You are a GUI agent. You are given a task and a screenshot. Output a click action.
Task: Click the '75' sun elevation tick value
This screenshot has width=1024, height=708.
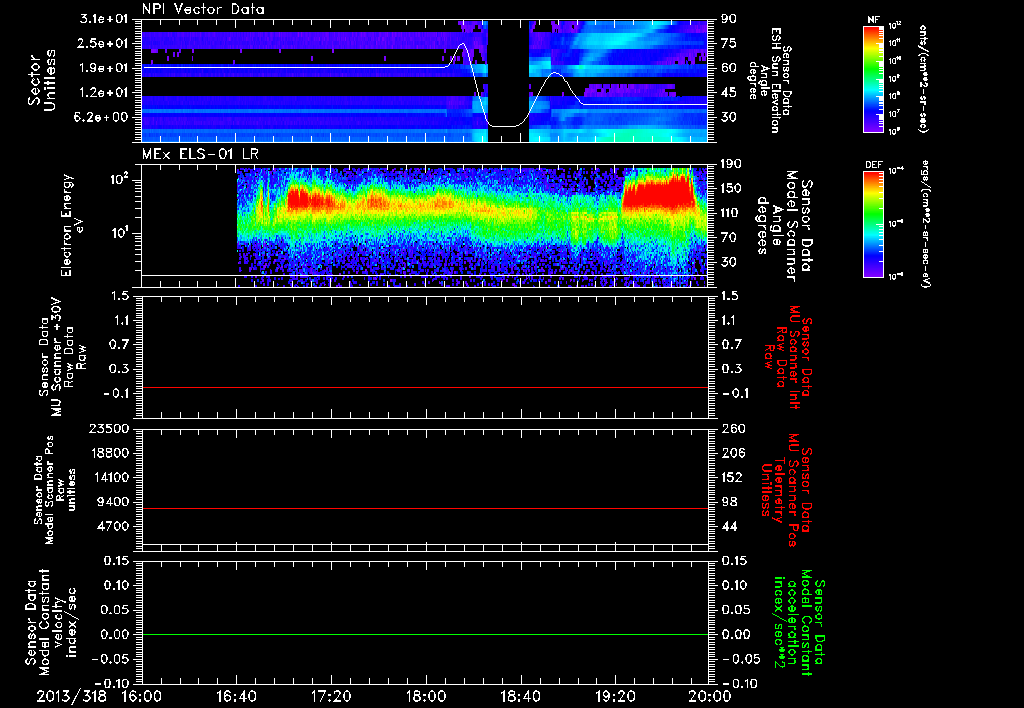(729, 44)
